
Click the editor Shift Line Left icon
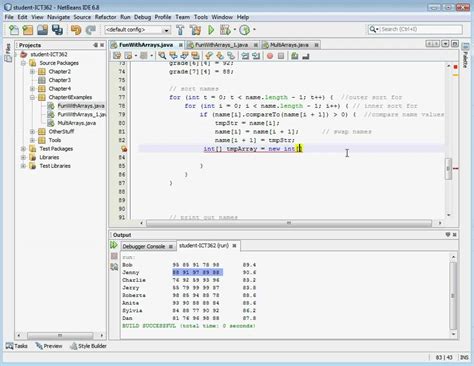(x=245, y=56)
